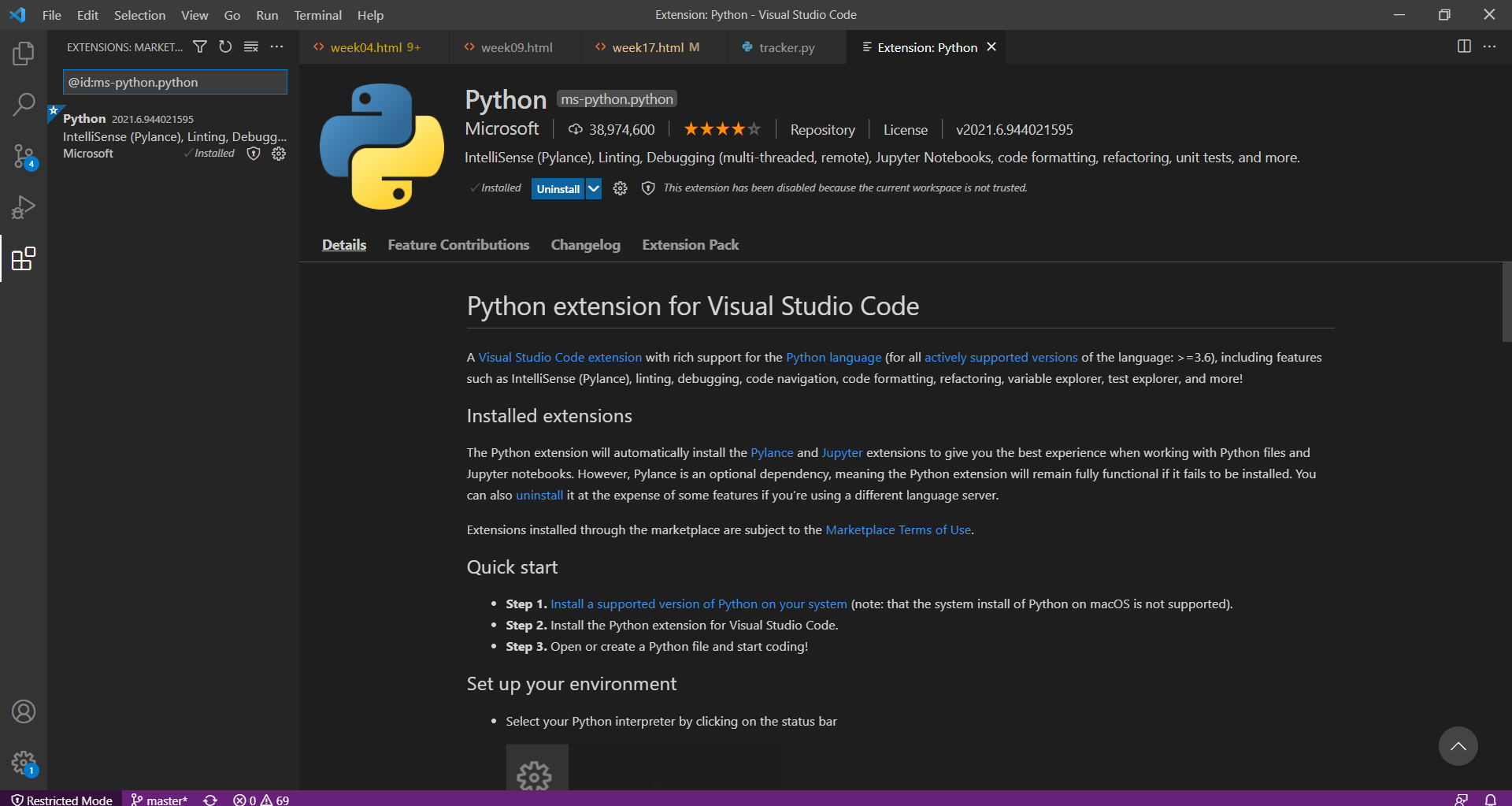The height and width of the screenshot is (806, 1512).
Task: Expand the Uninstall button dropdown arrow
Action: [594, 189]
